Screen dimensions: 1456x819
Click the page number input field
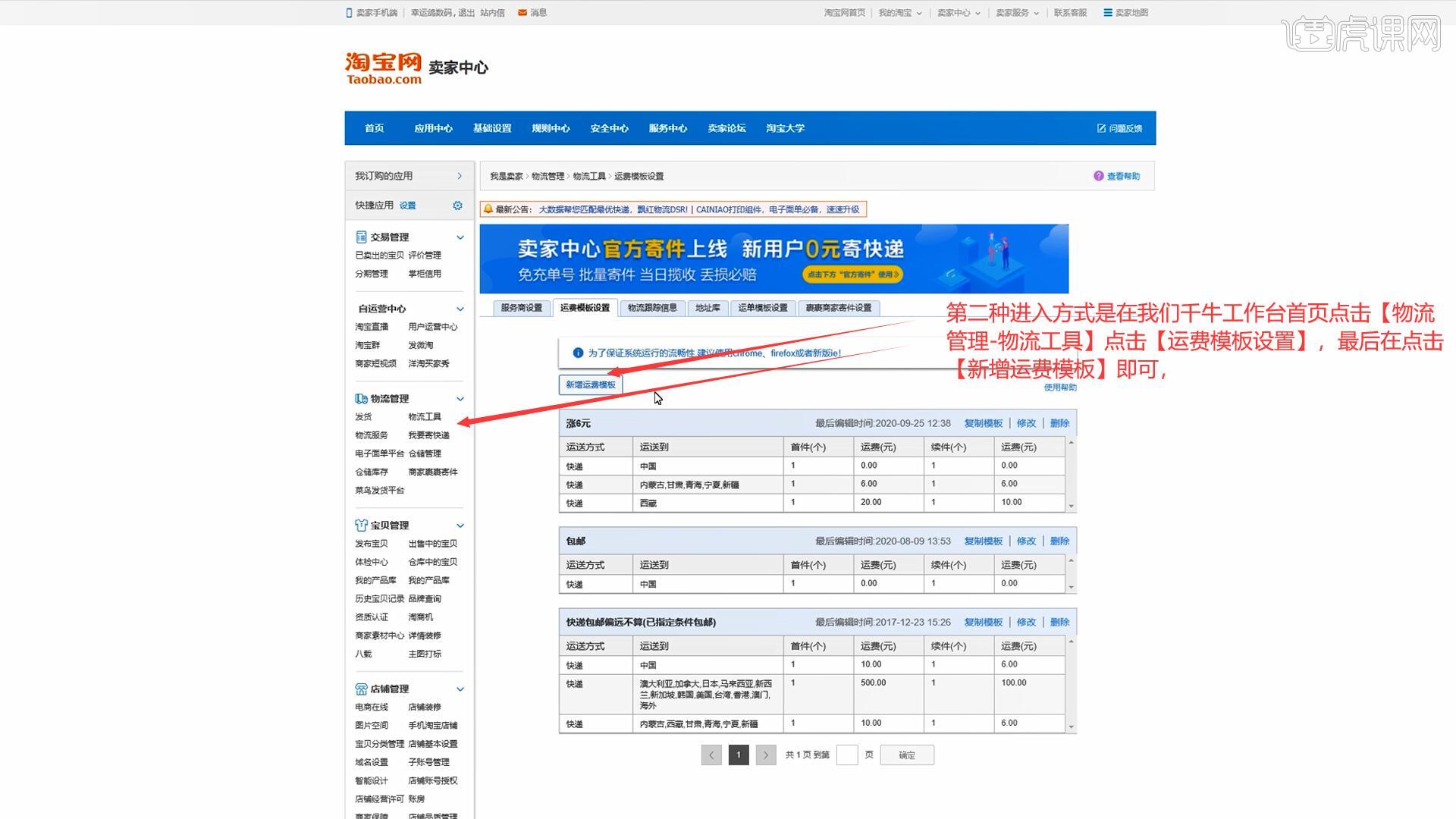click(847, 755)
